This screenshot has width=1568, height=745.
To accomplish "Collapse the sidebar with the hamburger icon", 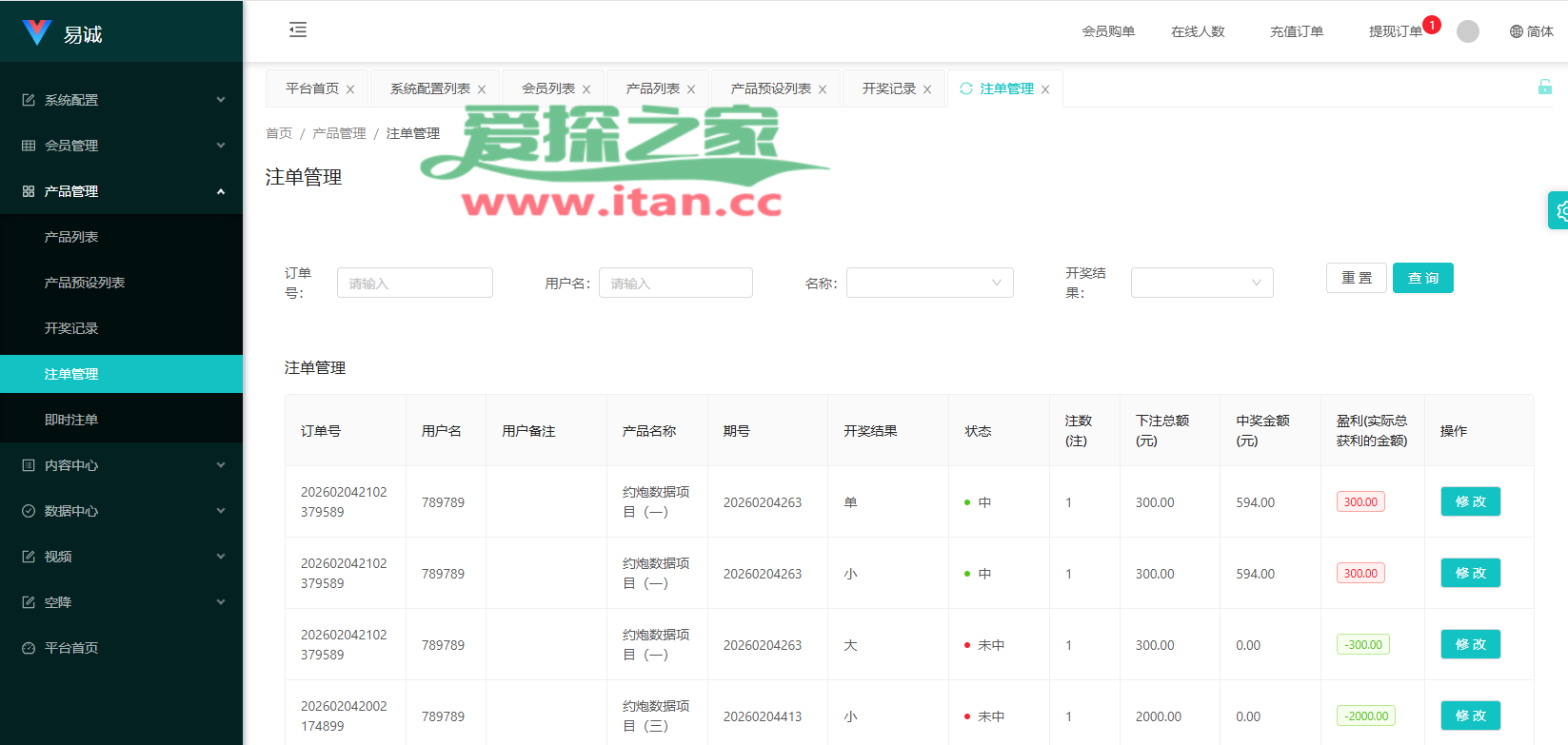I will click(x=298, y=29).
